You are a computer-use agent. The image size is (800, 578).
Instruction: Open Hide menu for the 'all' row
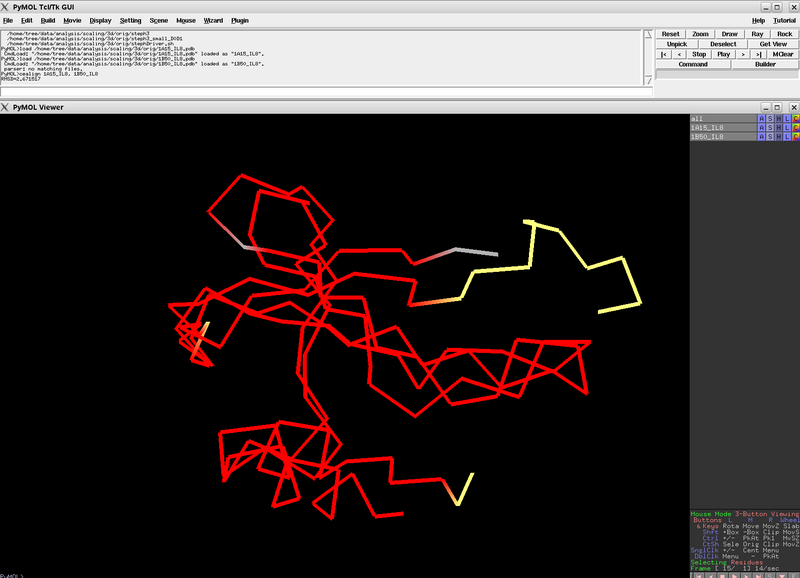pos(779,119)
